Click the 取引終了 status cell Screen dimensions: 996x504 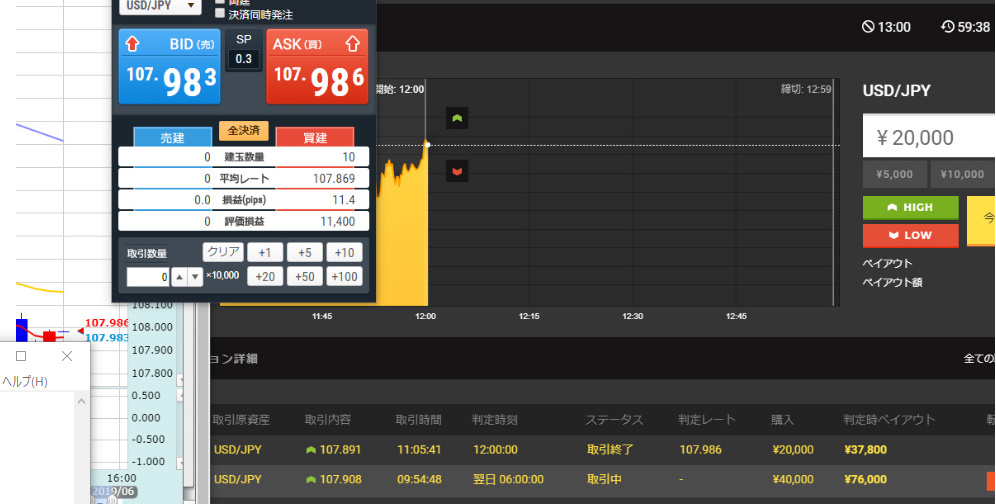610,449
